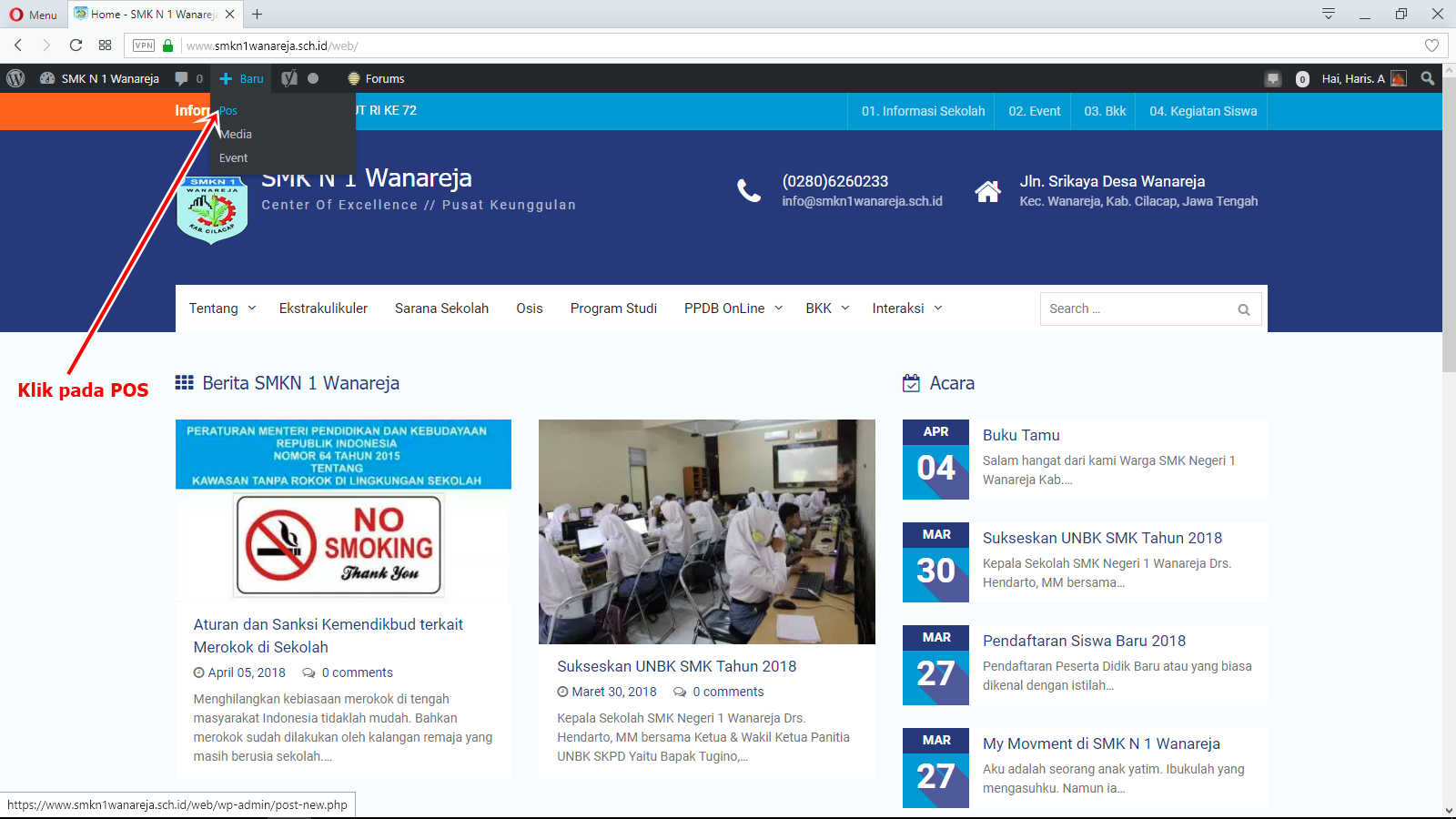Open Osis menu item
This screenshot has height=819, width=1456.
529,308
